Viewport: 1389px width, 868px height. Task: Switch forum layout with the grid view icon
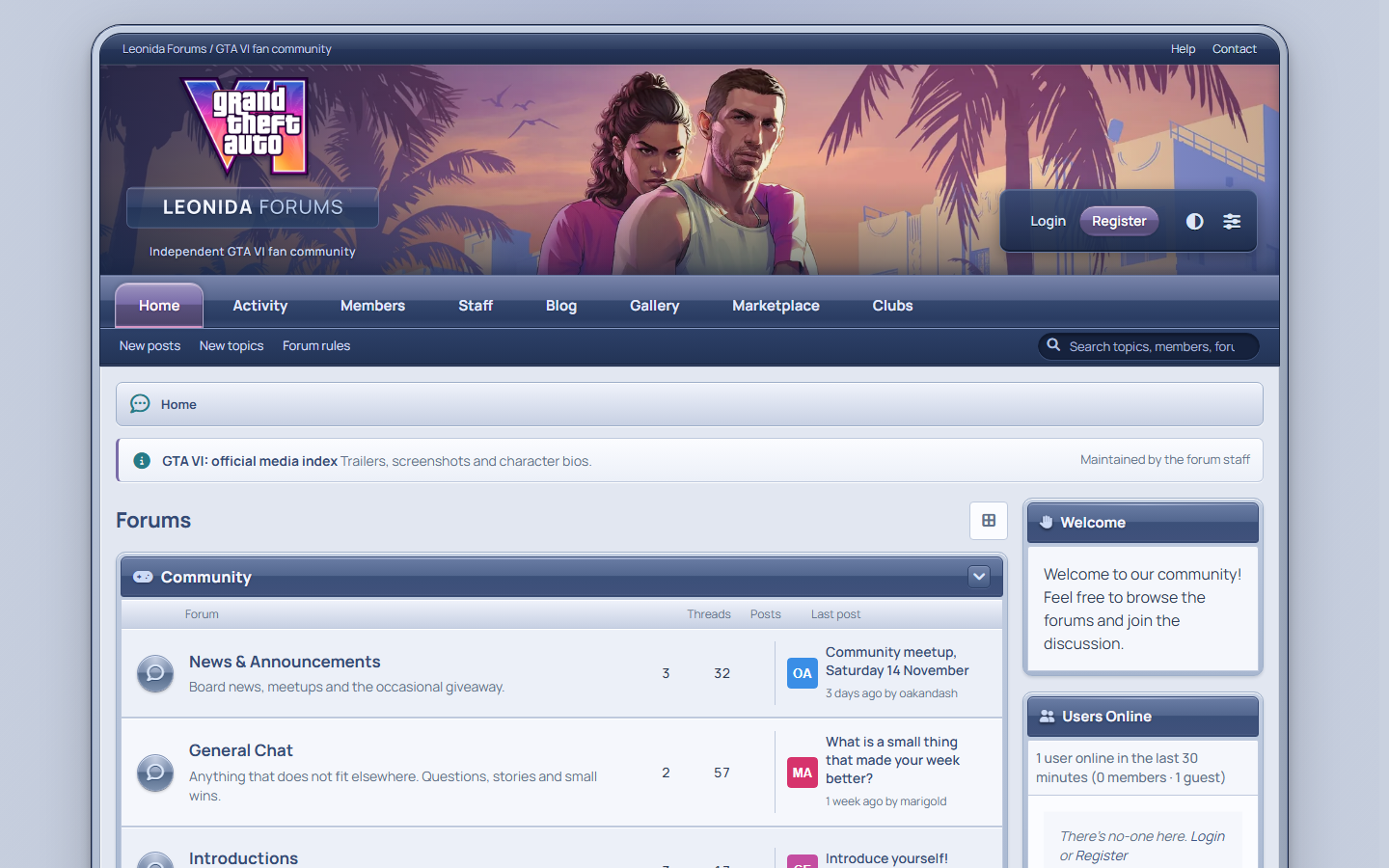coord(989,521)
